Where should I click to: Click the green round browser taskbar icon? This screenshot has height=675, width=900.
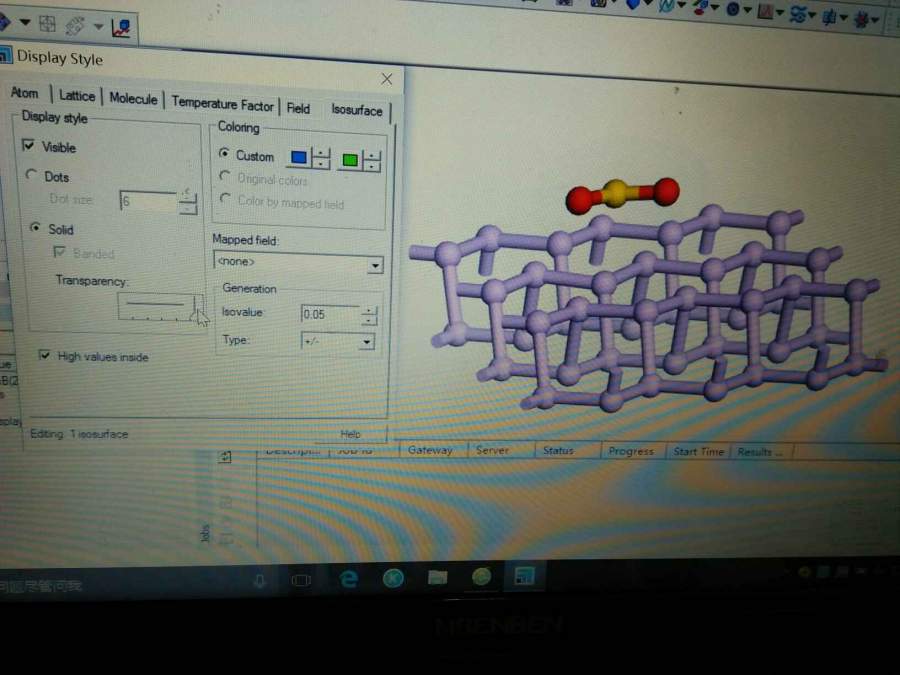[x=481, y=576]
